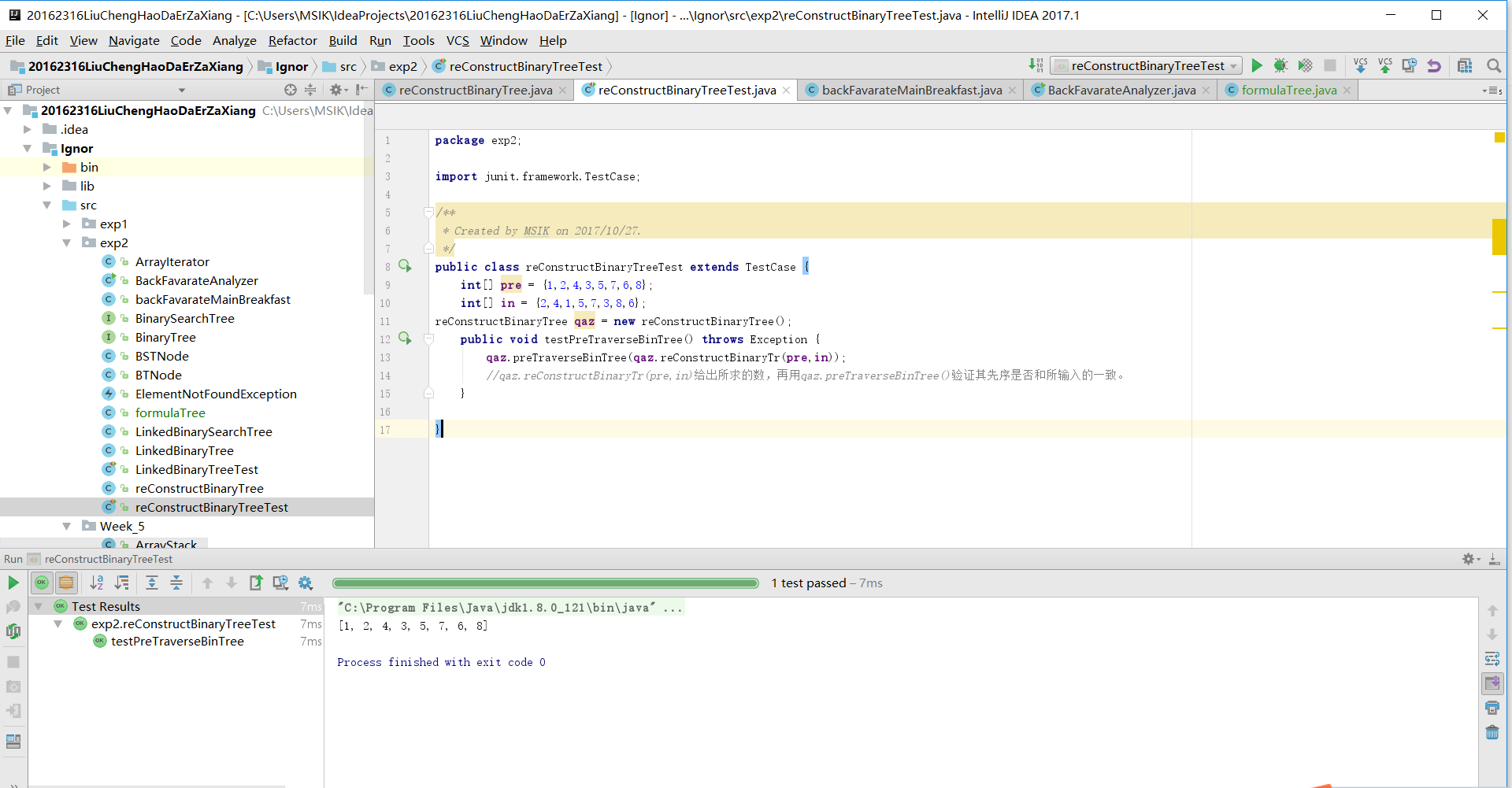Switch to formulaTree.java tab
The height and width of the screenshot is (788, 1512).
[x=1289, y=91]
